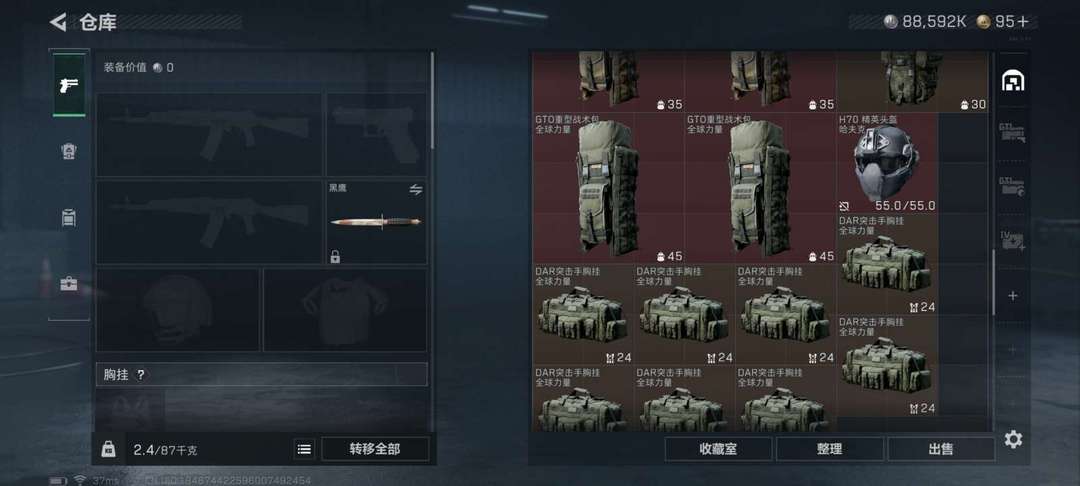Screen dimensions: 1080x486
Task: Swap the 黑鹰 knife using the arrows icon
Action: (x=415, y=189)
